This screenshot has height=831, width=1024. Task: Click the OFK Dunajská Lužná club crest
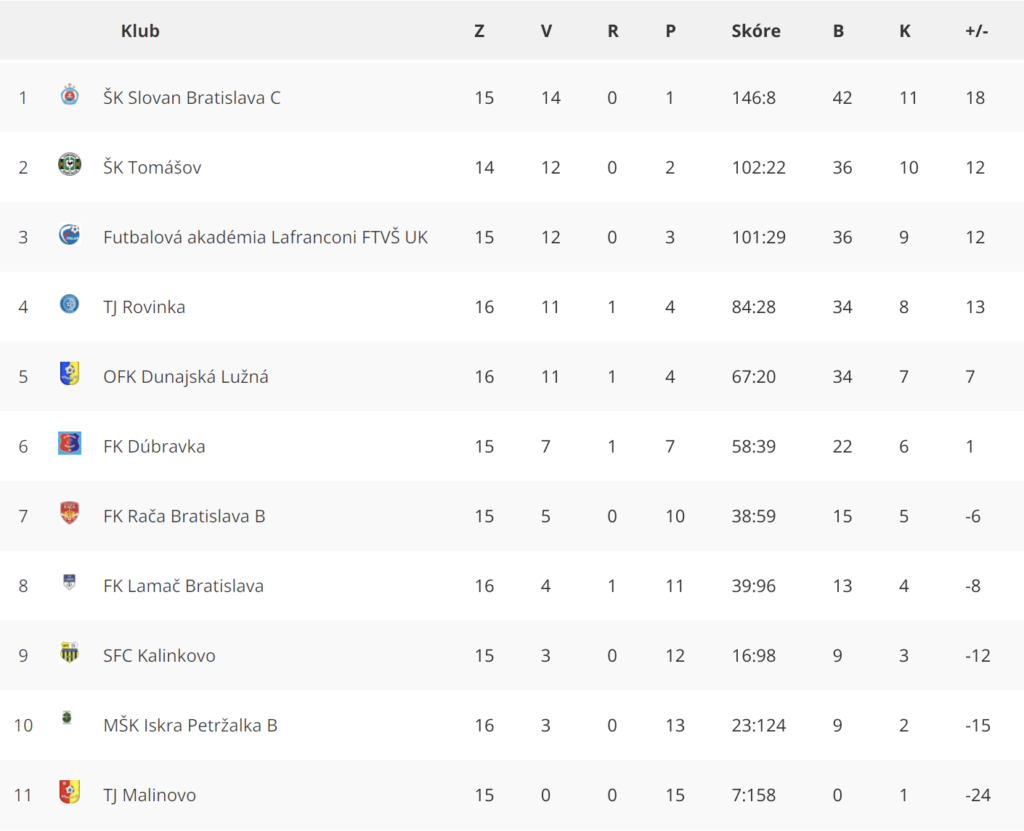pos(69,374)
